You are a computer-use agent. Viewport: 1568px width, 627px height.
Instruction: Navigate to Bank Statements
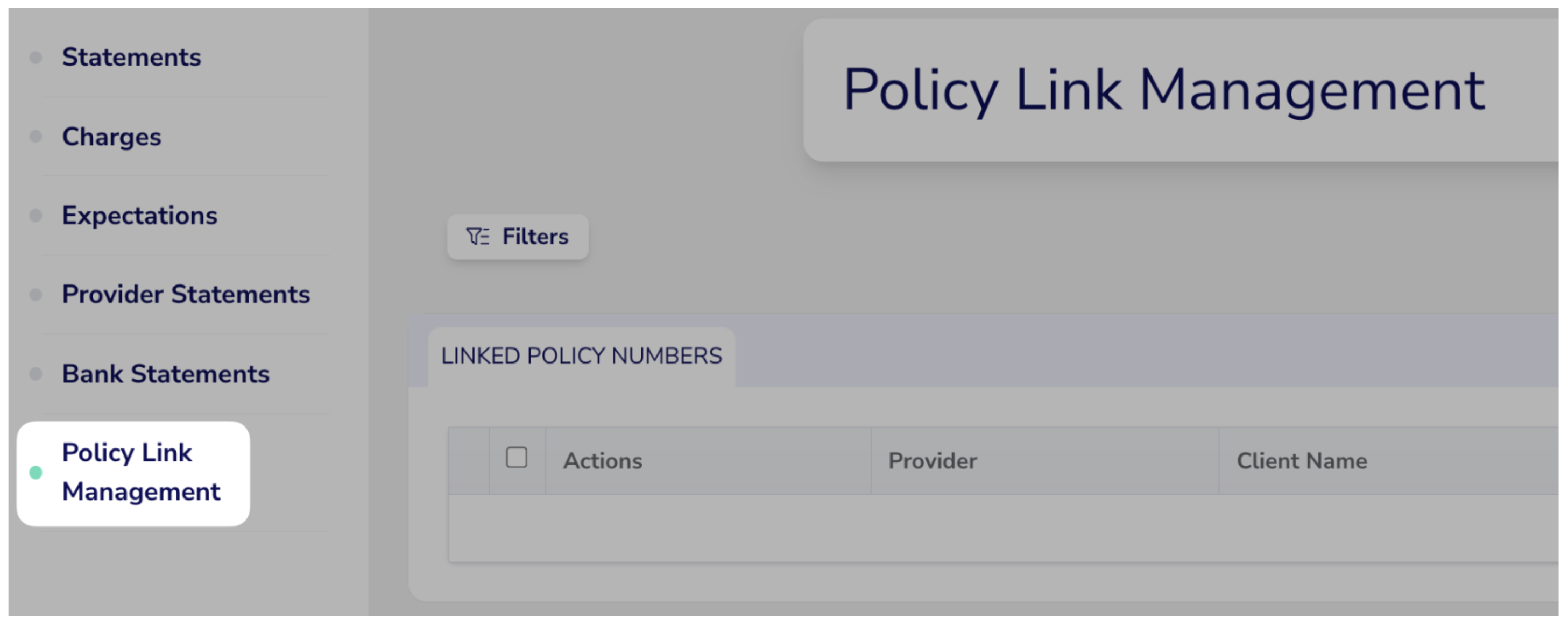pyautogui.click(x=166, y=373)
